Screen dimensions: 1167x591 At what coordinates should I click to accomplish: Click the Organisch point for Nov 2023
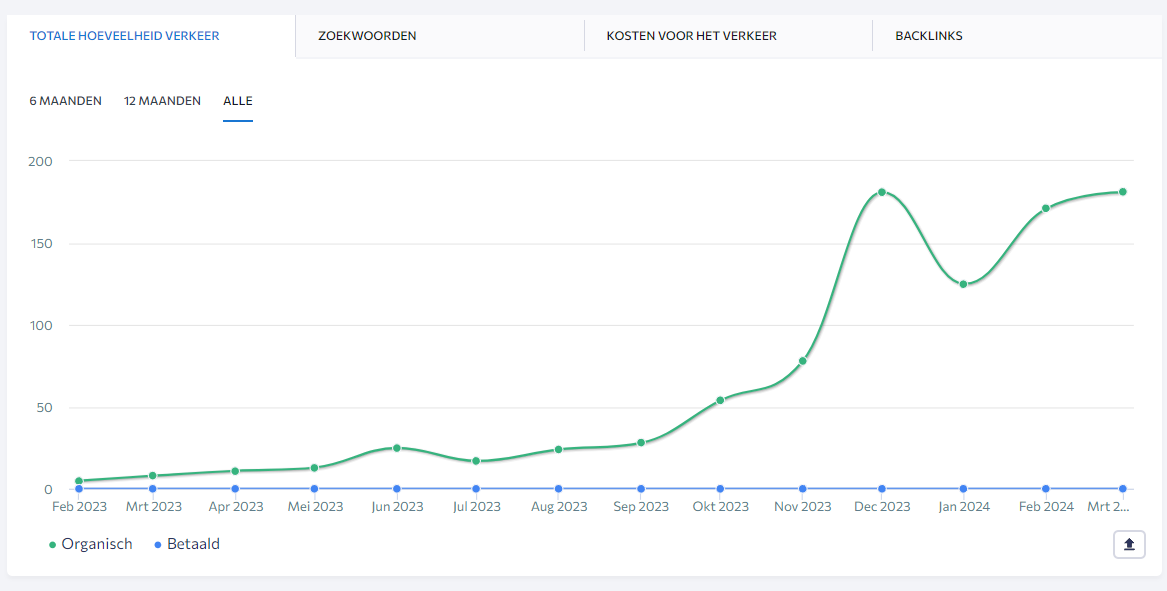click(x=802, y=361)
